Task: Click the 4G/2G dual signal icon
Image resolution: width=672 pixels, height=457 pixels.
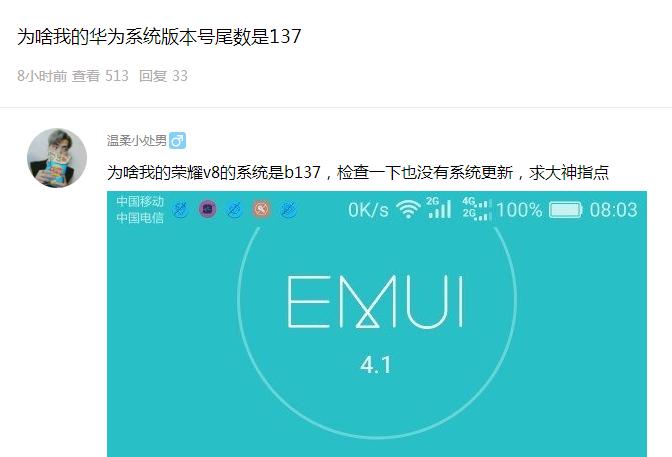Action: point(477,209)
